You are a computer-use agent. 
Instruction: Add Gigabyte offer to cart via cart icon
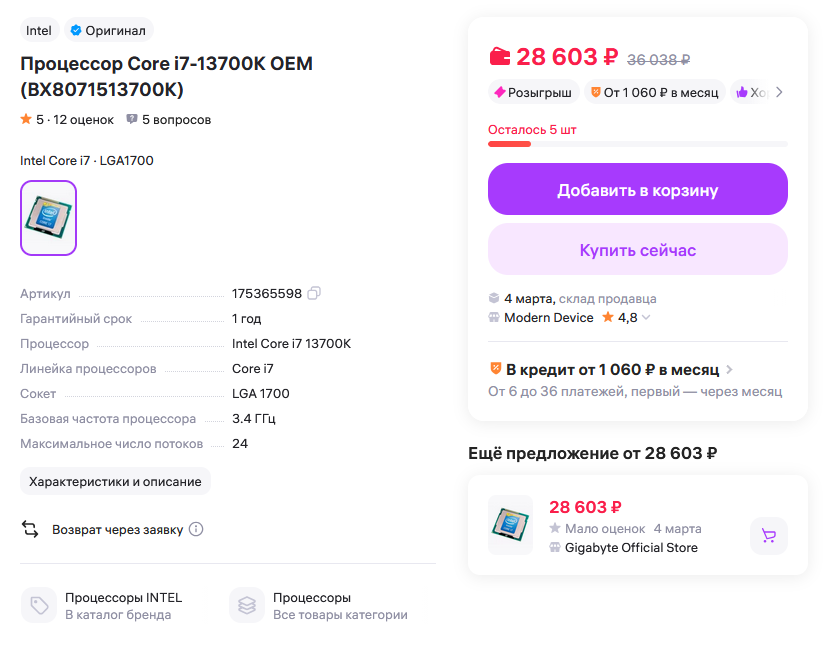tap(768, 535)
